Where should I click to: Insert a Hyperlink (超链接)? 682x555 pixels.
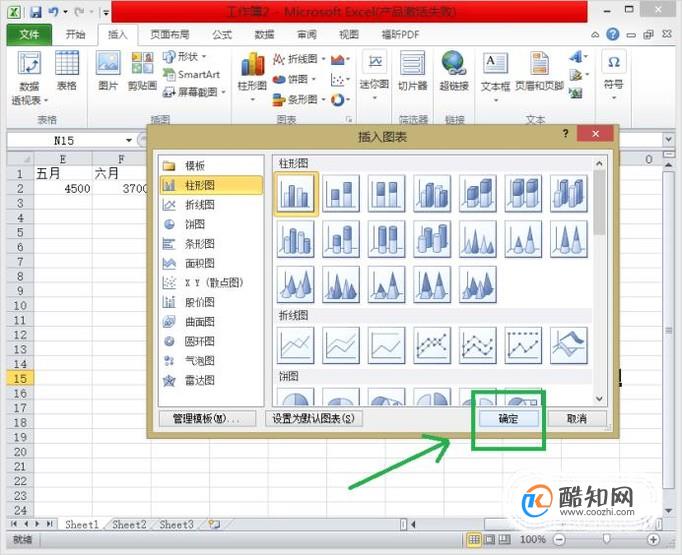(454, 71)
